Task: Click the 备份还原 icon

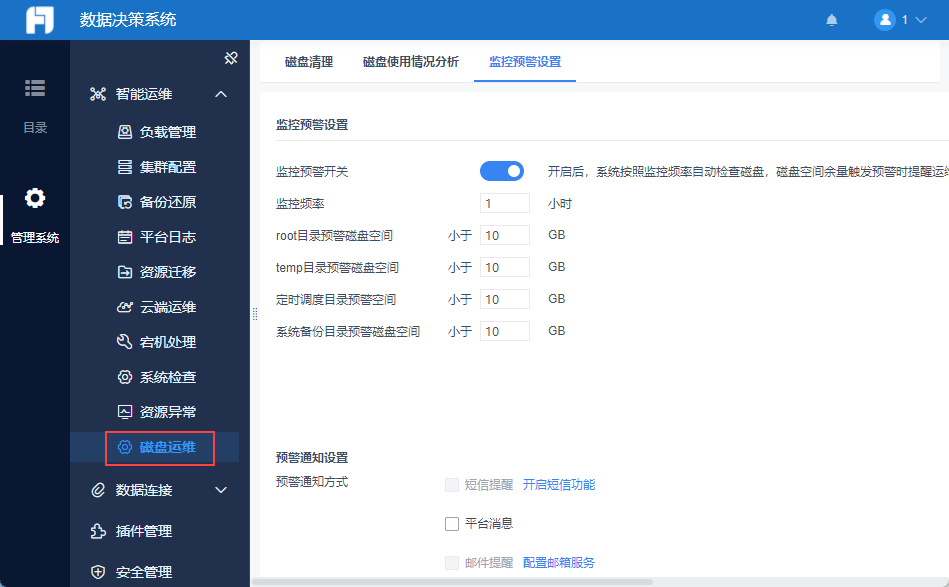Action: coord(125,202)
